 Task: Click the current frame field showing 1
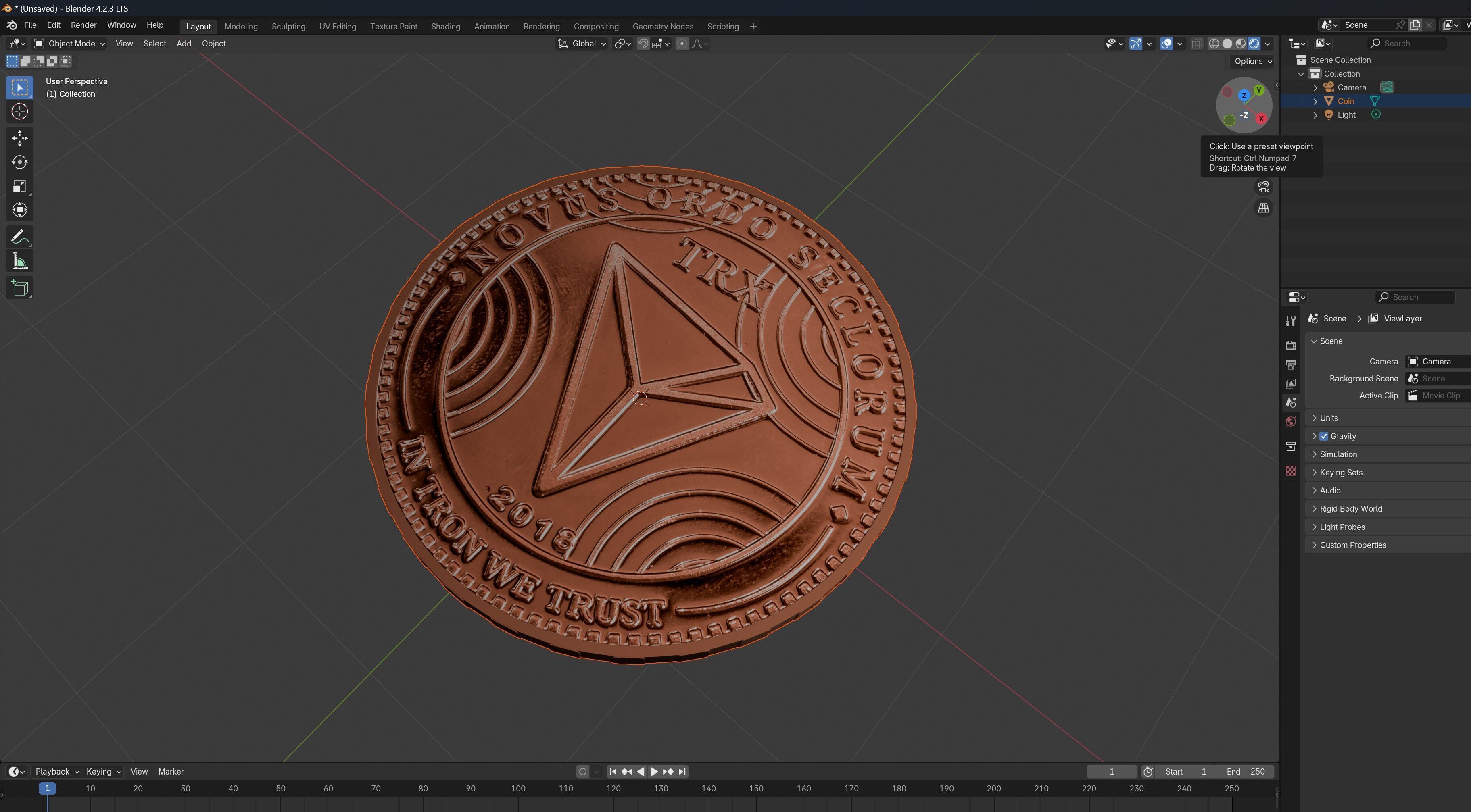(1112, 772)
